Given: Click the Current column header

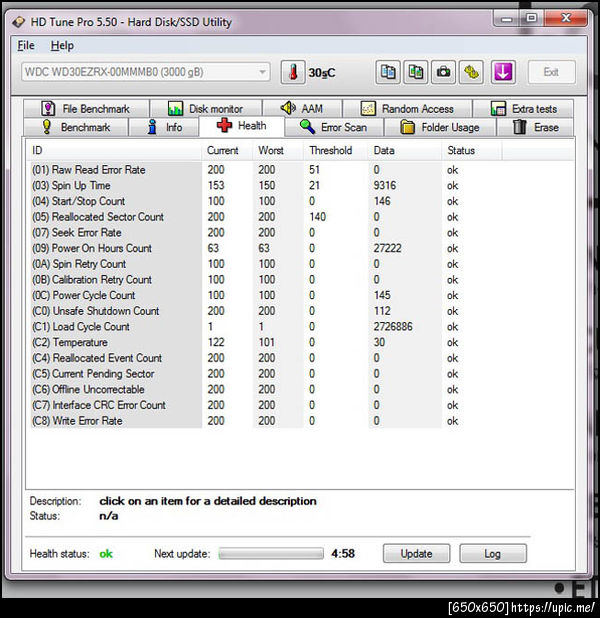Looking at the screenshot, I should [x=227, y=151].
